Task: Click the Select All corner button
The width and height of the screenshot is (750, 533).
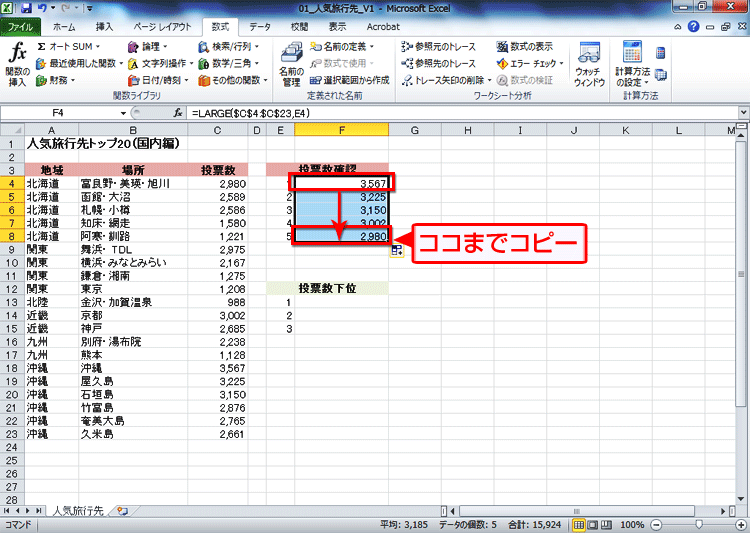Action: [x=12, y=130]
